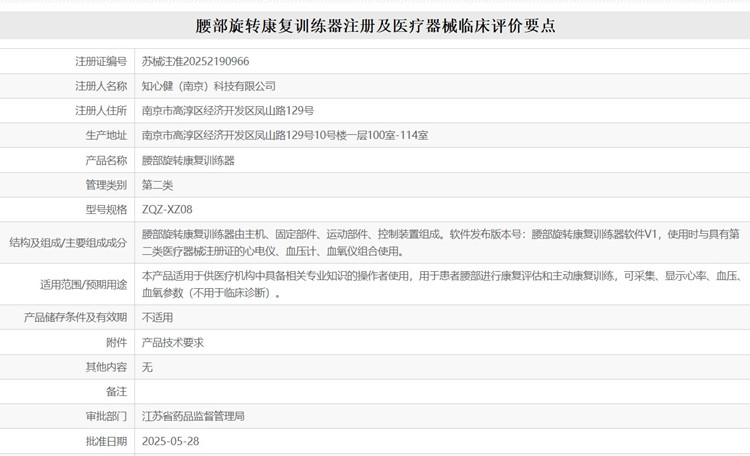Select the management category value 第二类

pos(158,185)
